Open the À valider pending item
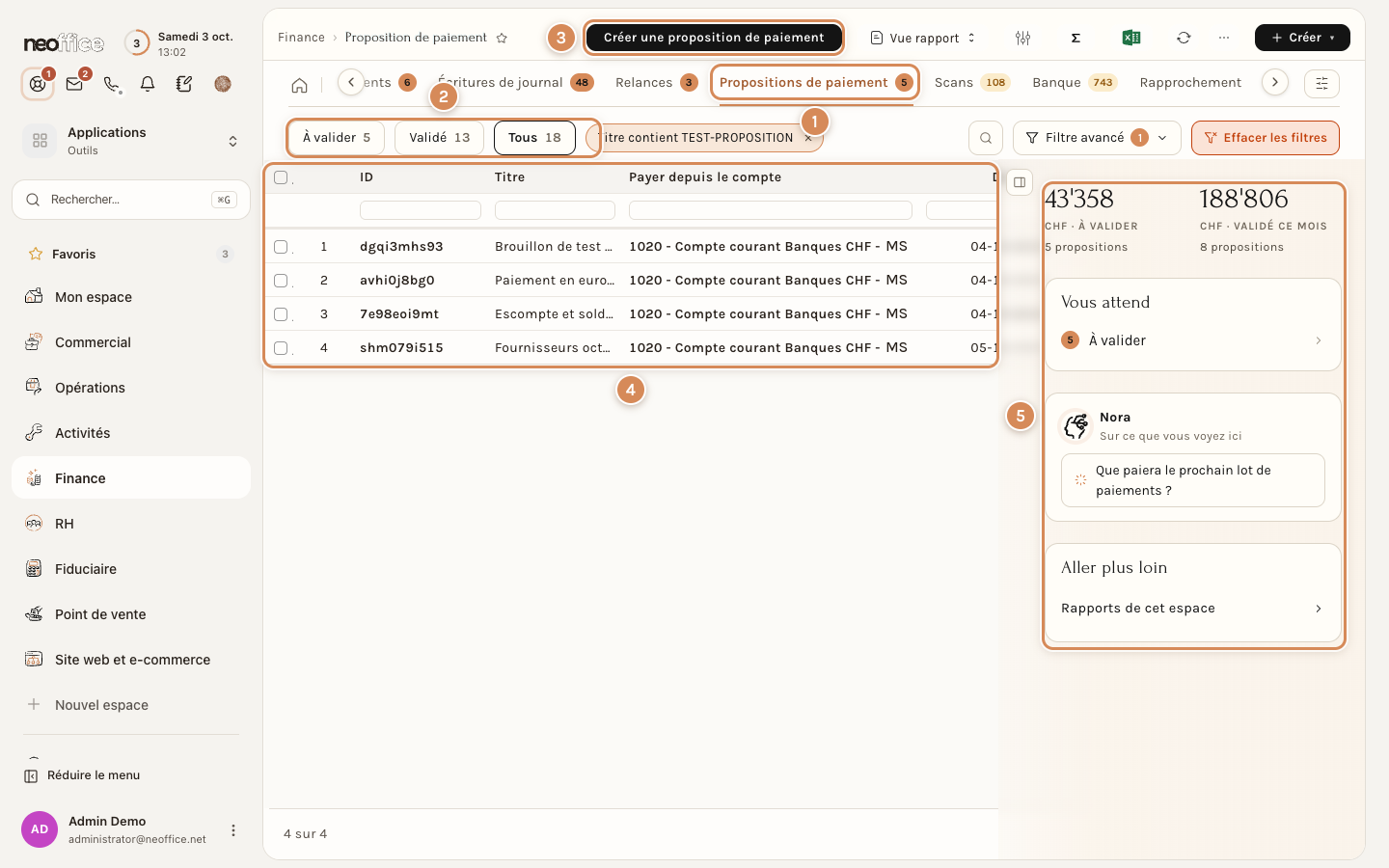 point(1192,340)
